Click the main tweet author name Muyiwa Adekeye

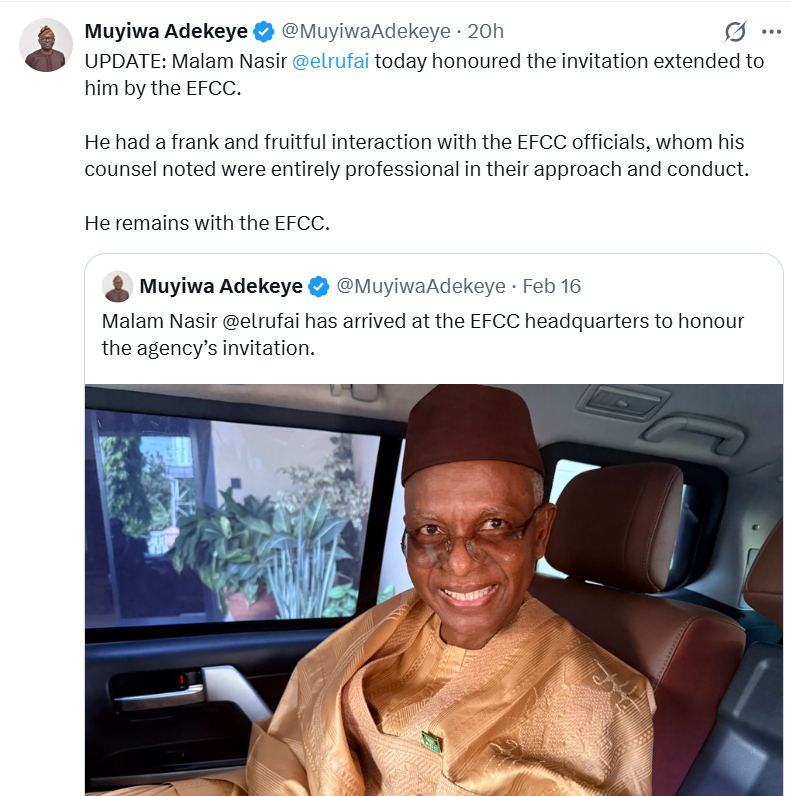click(x=166, y=32)
